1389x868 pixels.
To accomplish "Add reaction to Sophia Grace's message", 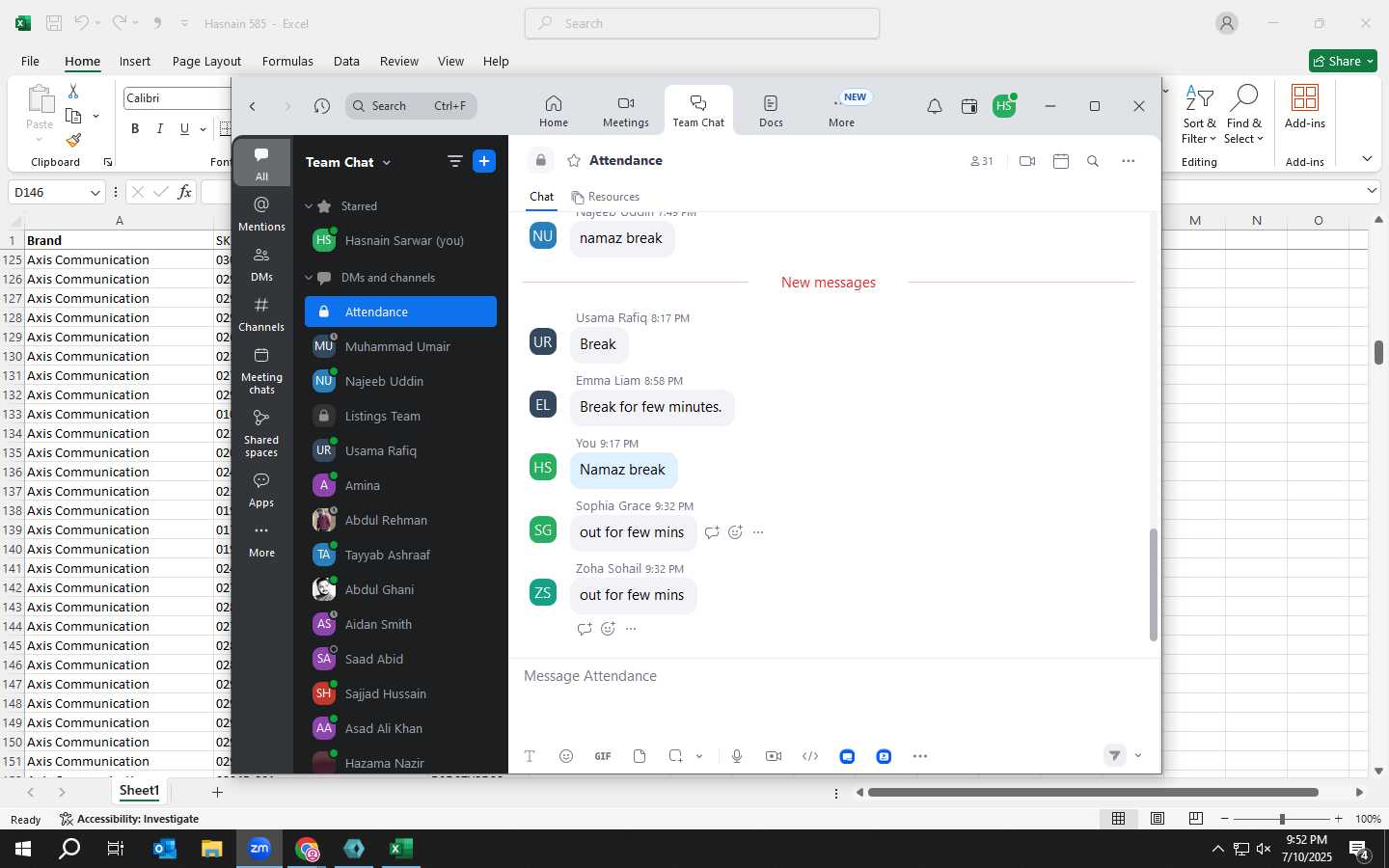I will [x=735, y=532].
